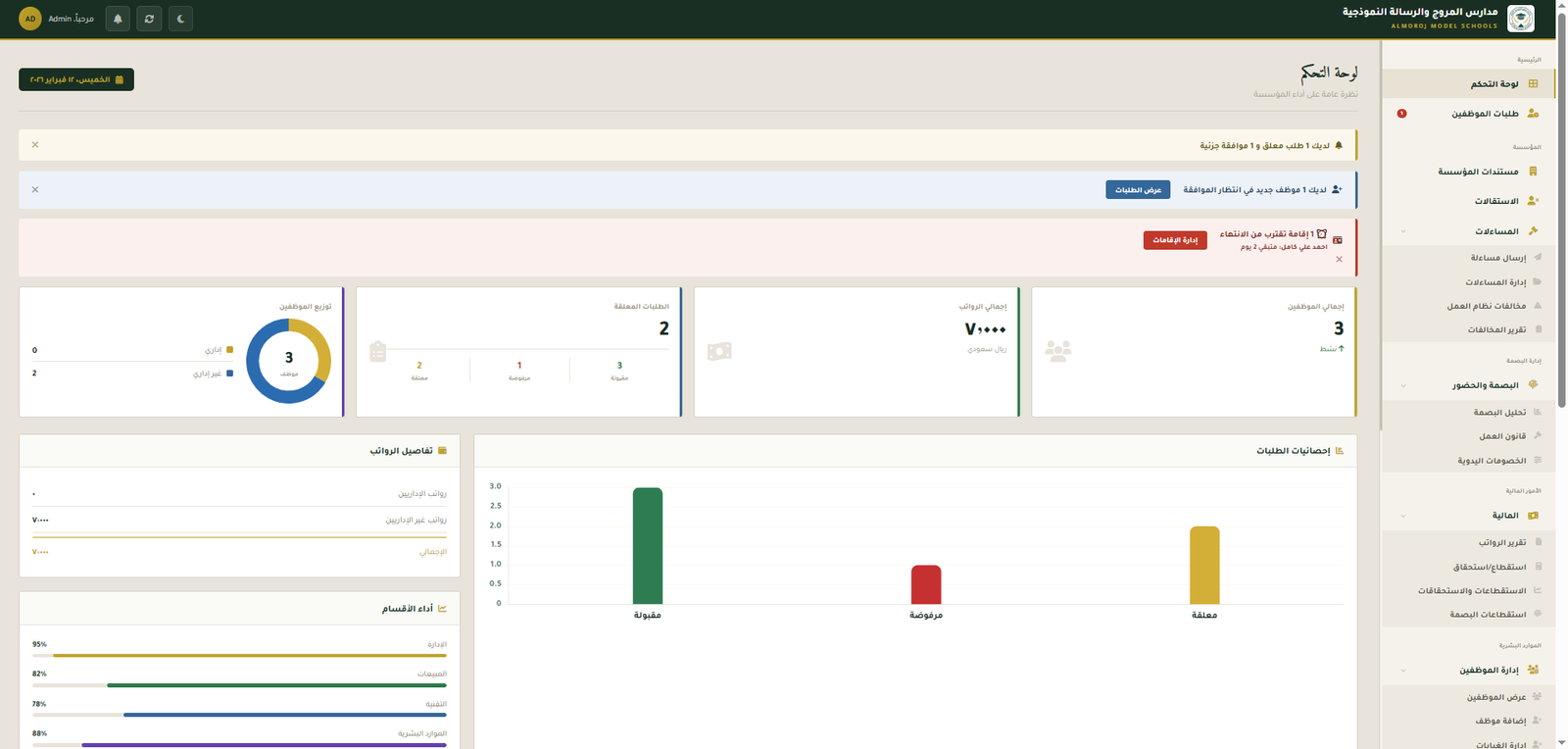Collapse the المساءلات sidebar section
Screen dimensions: 1568x749
point(1403,231)
